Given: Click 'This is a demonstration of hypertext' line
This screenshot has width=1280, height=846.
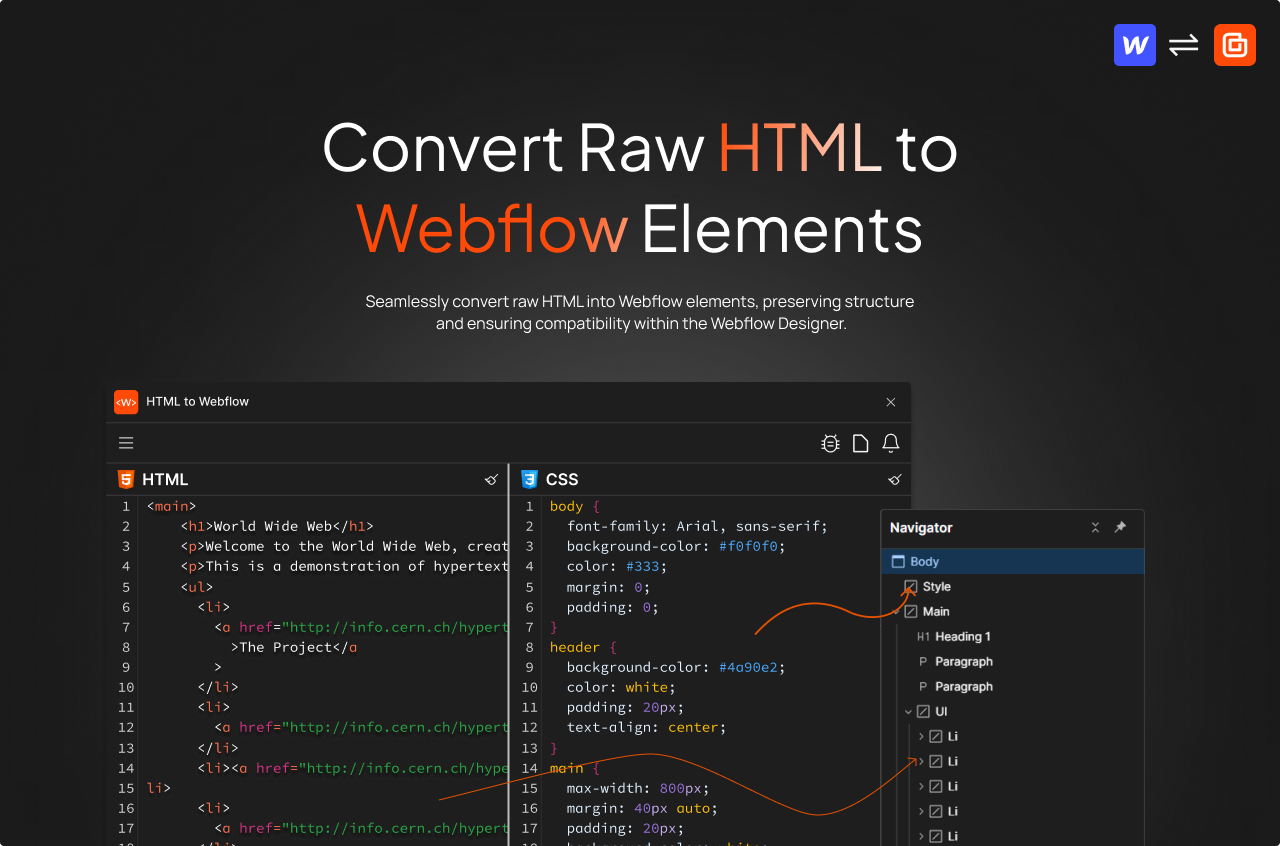Looking at the screenshot, I should (345, 566).
